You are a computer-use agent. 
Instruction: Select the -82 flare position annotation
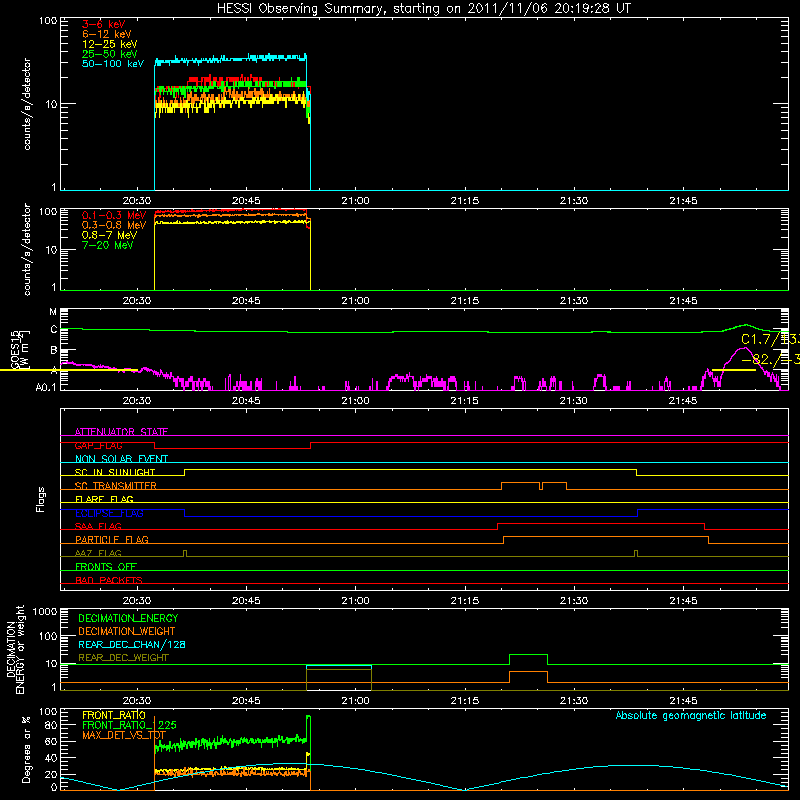tap(770, 360)
